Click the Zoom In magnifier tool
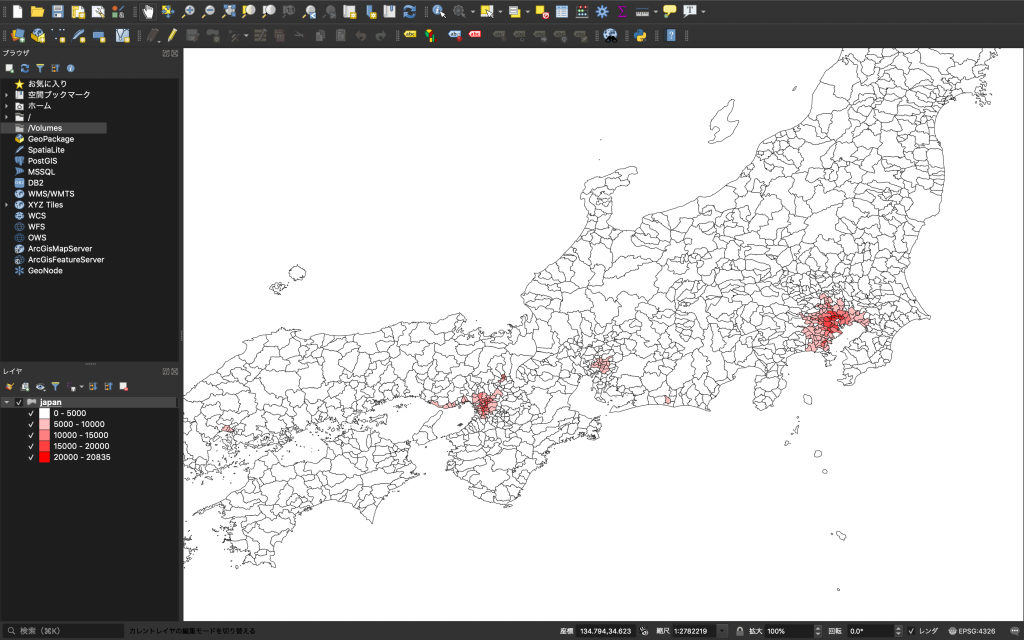Screen dimensions: 1024x640 point(188,11)
